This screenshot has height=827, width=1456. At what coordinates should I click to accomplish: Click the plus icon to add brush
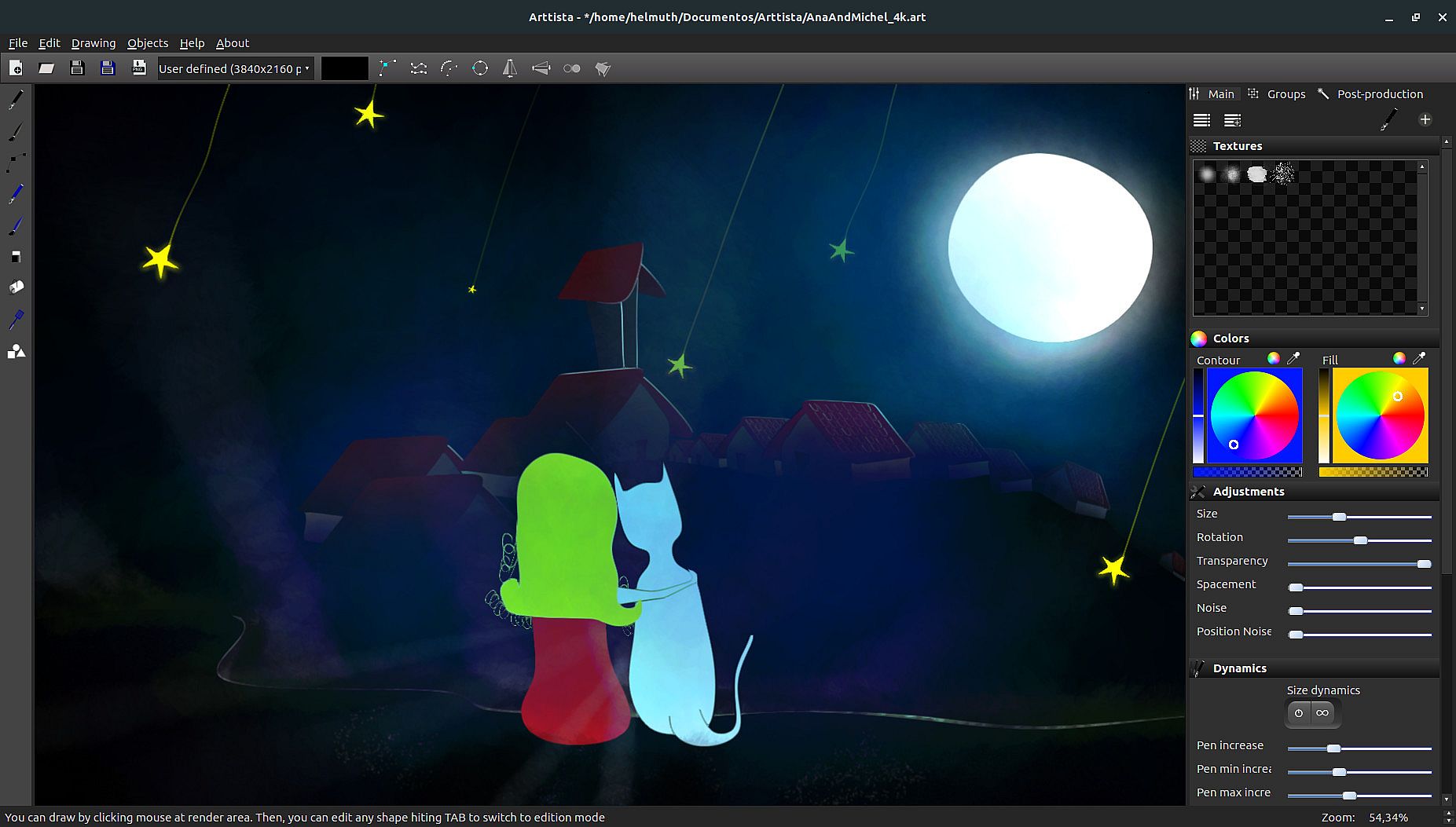pyautogui.click(x=1425, y=119)
